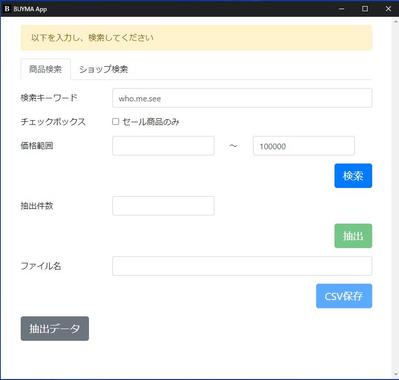Click the CSV保存 button
399x380 pixels.
pyautogui.click(x=344, y=296)
